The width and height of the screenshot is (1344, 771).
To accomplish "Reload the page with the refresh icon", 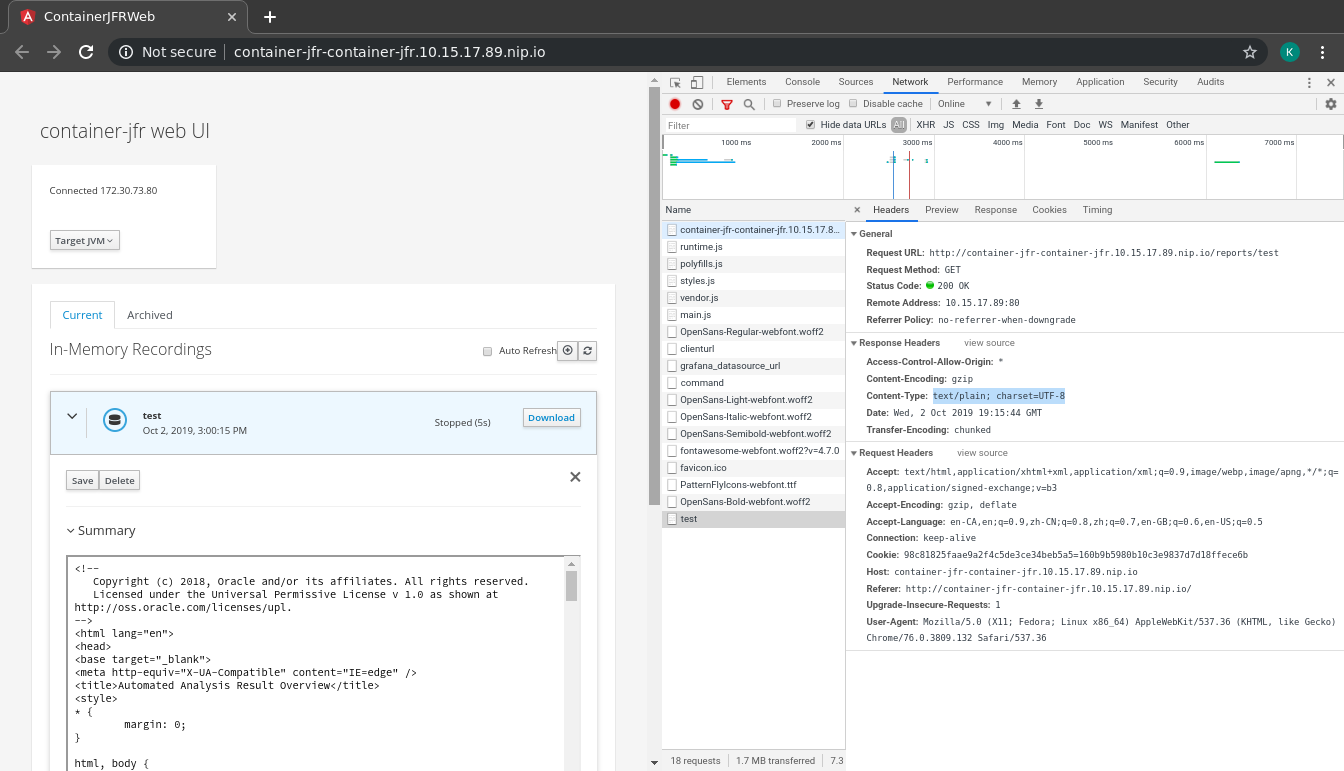I will tap(86, 52).
